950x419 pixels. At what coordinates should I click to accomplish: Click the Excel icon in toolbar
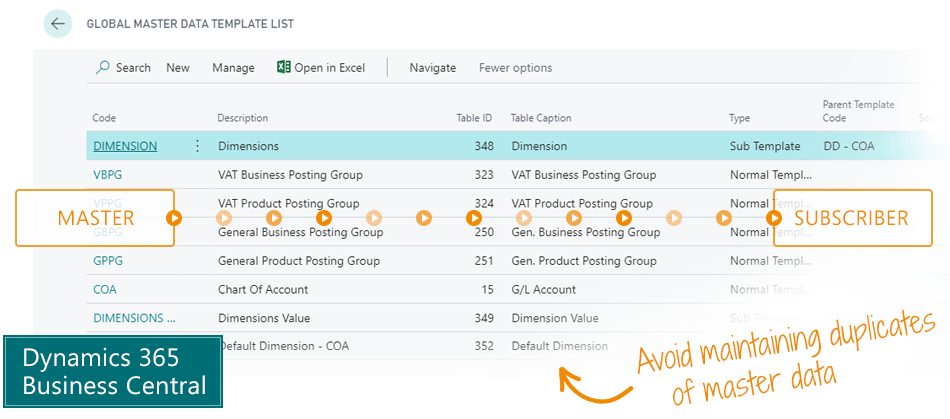(x=284, y=68)
